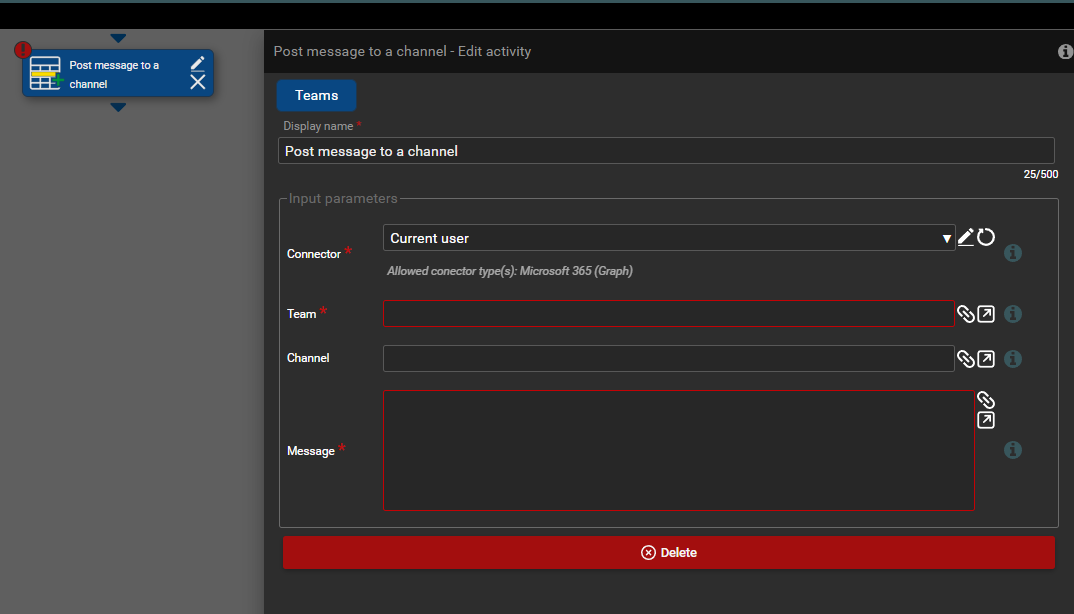The width and height of the screenshot is (1074, 614).
Task: Refresh the Connector list
Action: point(986,237)
